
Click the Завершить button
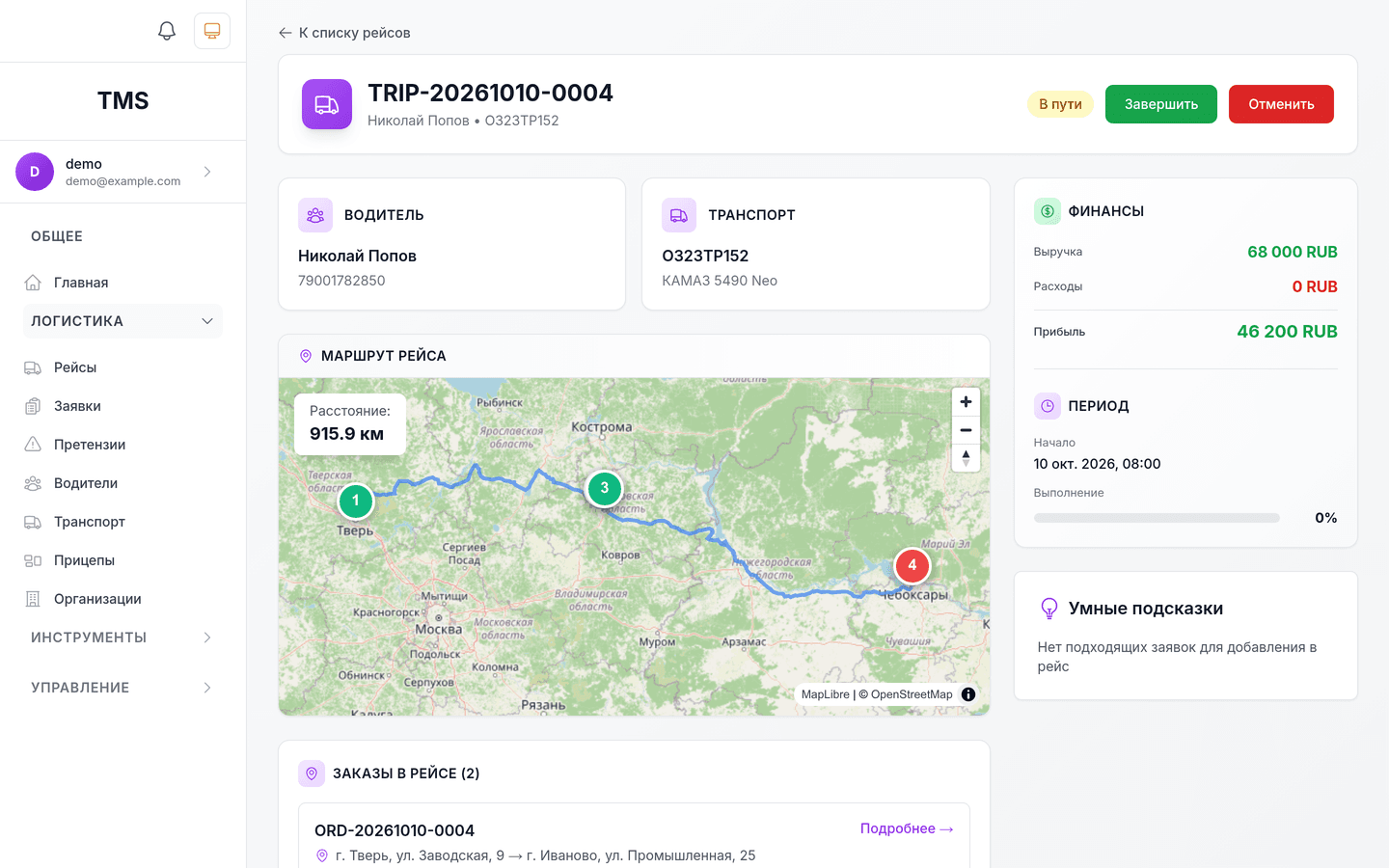(1161, 104)
